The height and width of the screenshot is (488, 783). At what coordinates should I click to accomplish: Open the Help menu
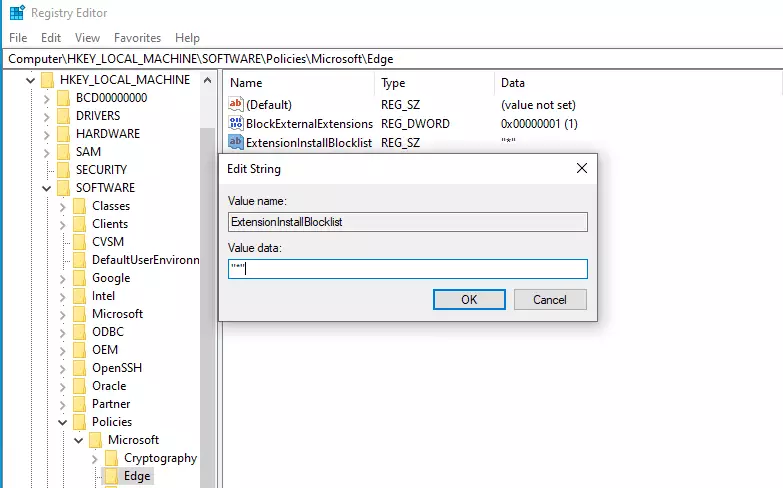coord(187,38)
